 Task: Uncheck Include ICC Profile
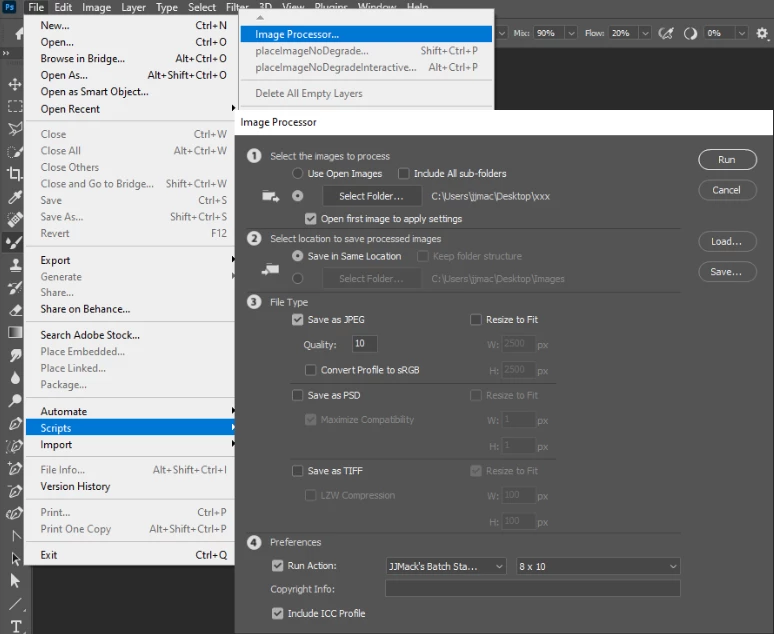coord(277,613)
